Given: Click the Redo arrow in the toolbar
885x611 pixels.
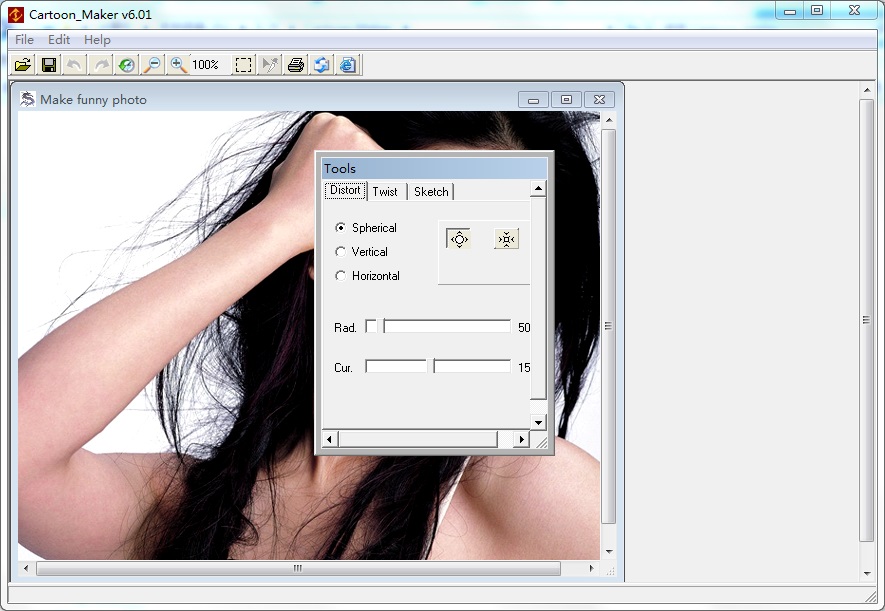Looking at the screenshot, I should 101,65.
